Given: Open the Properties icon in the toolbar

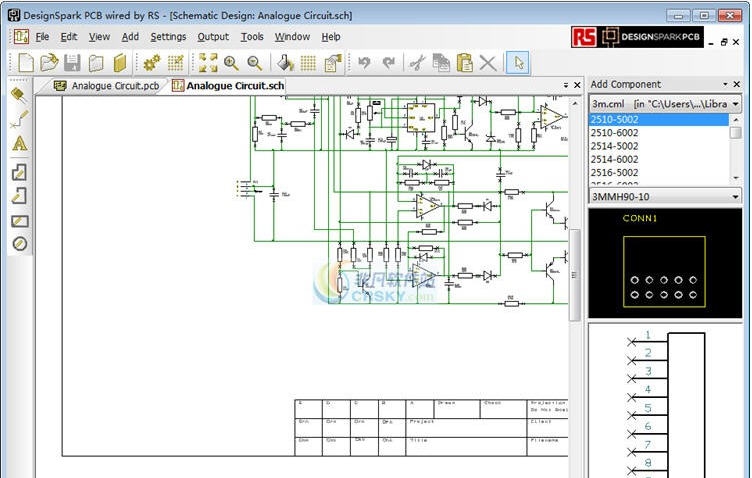Looking at the screenshot, I should (333, 63).
